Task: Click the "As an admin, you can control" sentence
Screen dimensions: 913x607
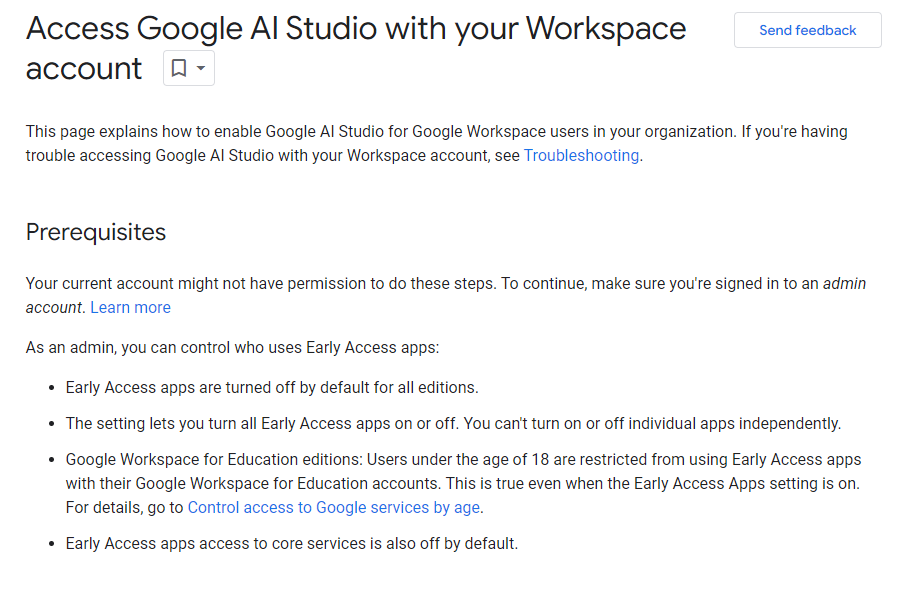Action: click(x=232, y=347)
